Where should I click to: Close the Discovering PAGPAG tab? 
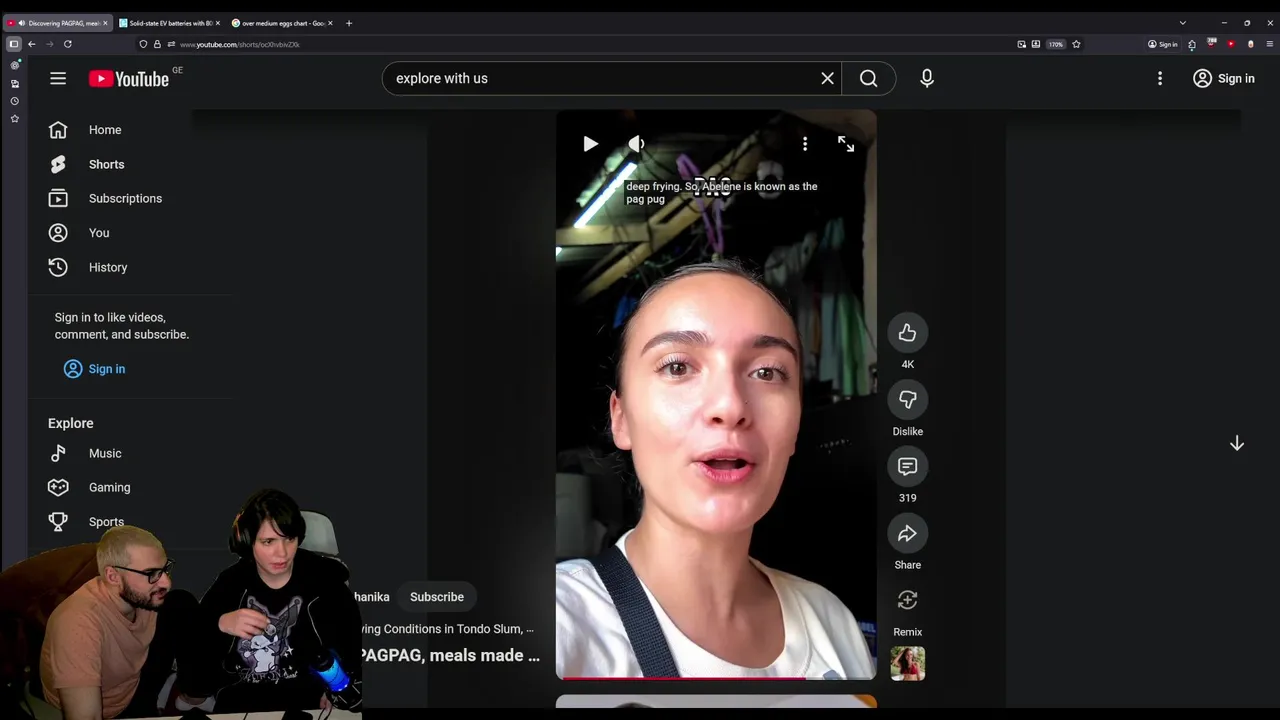click(x=105, y=23)
